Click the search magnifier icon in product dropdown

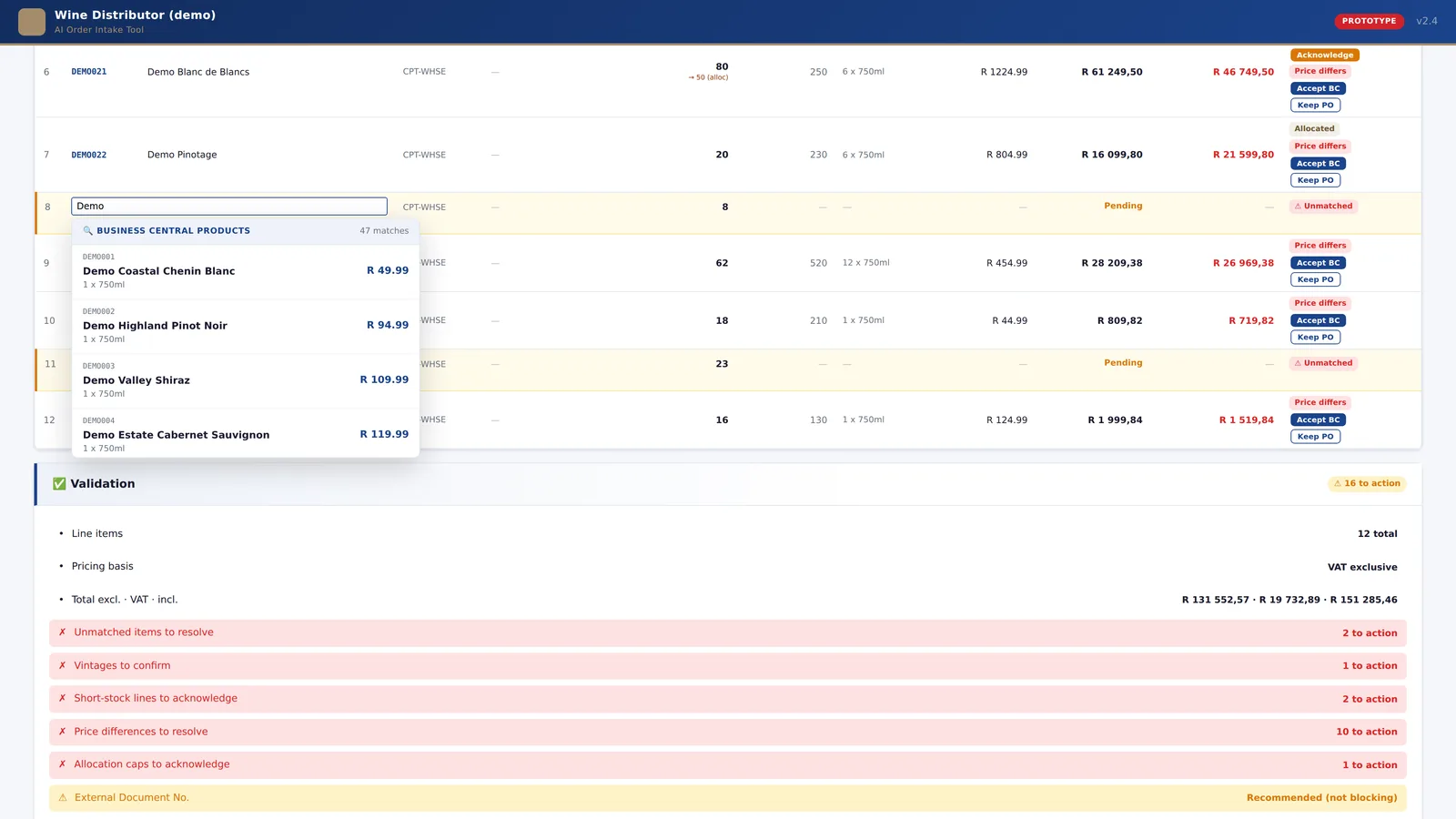pyautogui.click(x=88, y=231)
